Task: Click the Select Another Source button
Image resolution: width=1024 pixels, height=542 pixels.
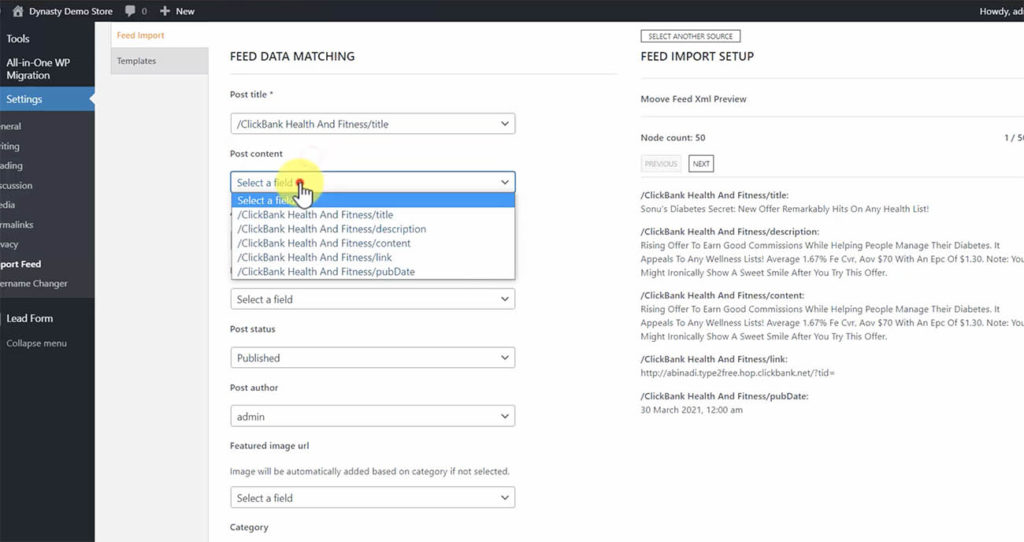Action: coord(690,37)
